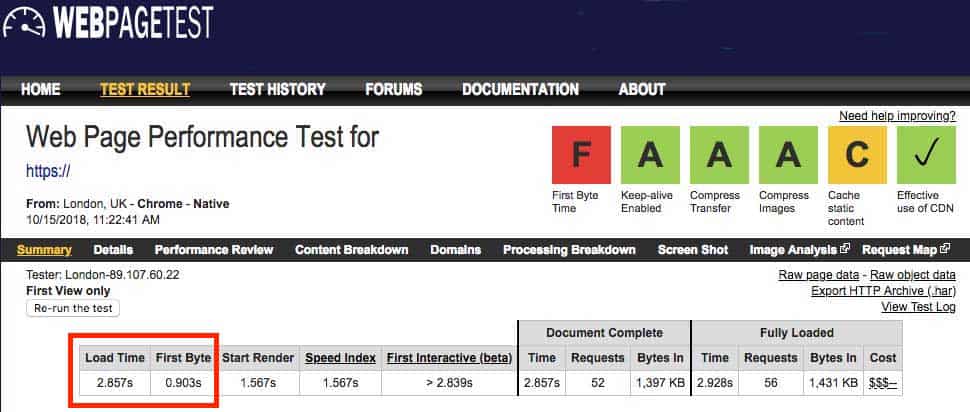Viewport: 970px width, 412px height.
Task: Select the Fully Loaded Requests value 56
Action: pos(771,383)
